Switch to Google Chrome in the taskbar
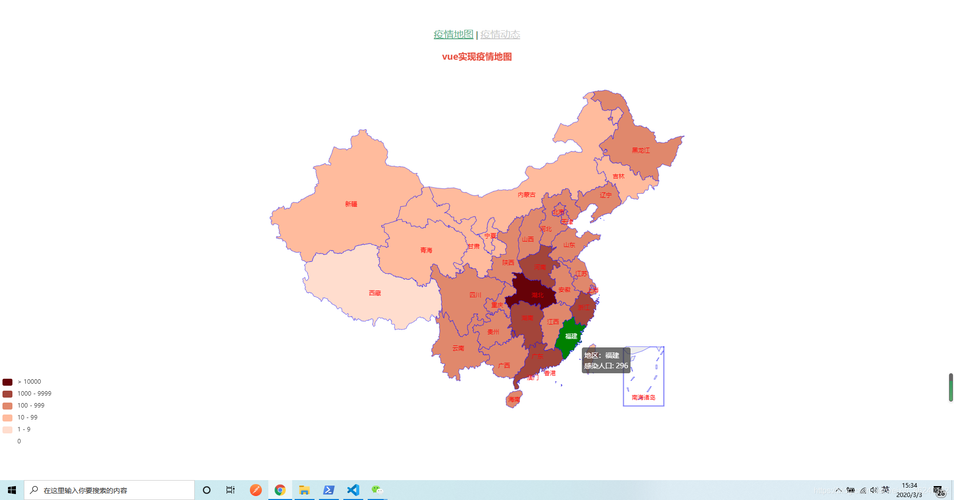This screenshot has width=954, height=500. click(280, 490)
